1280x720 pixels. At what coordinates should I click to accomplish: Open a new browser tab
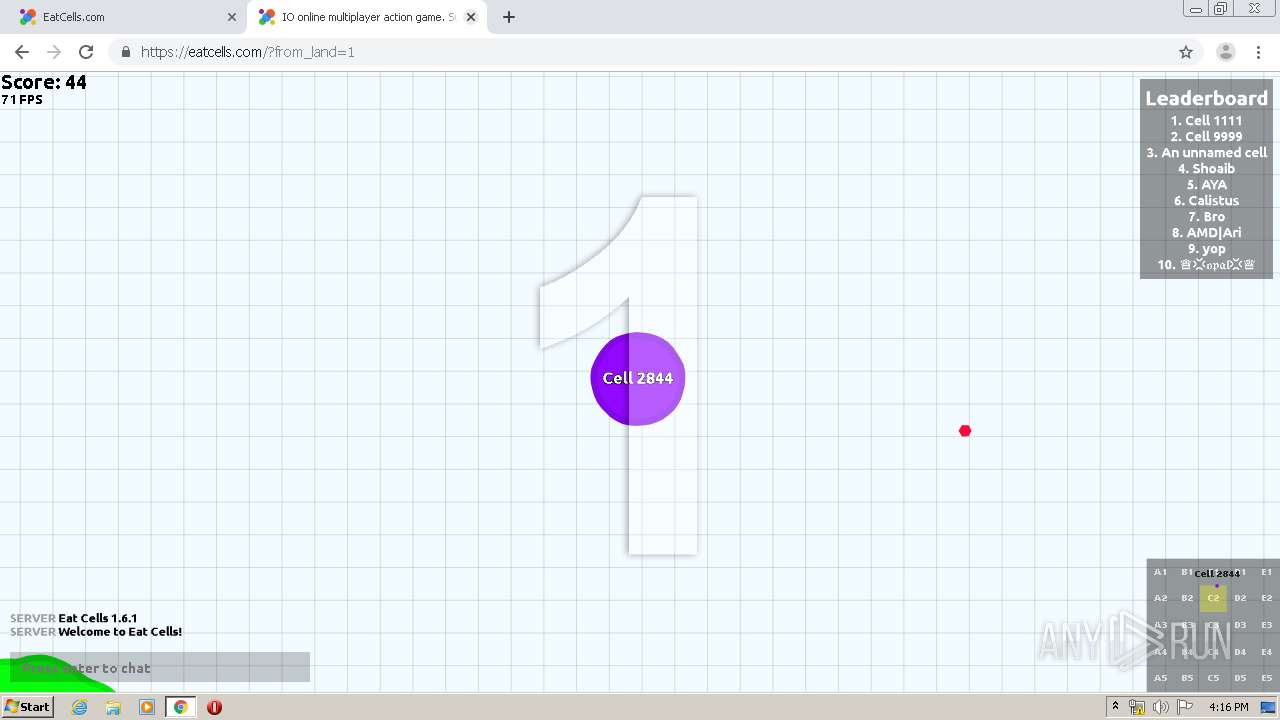point(508,17)
